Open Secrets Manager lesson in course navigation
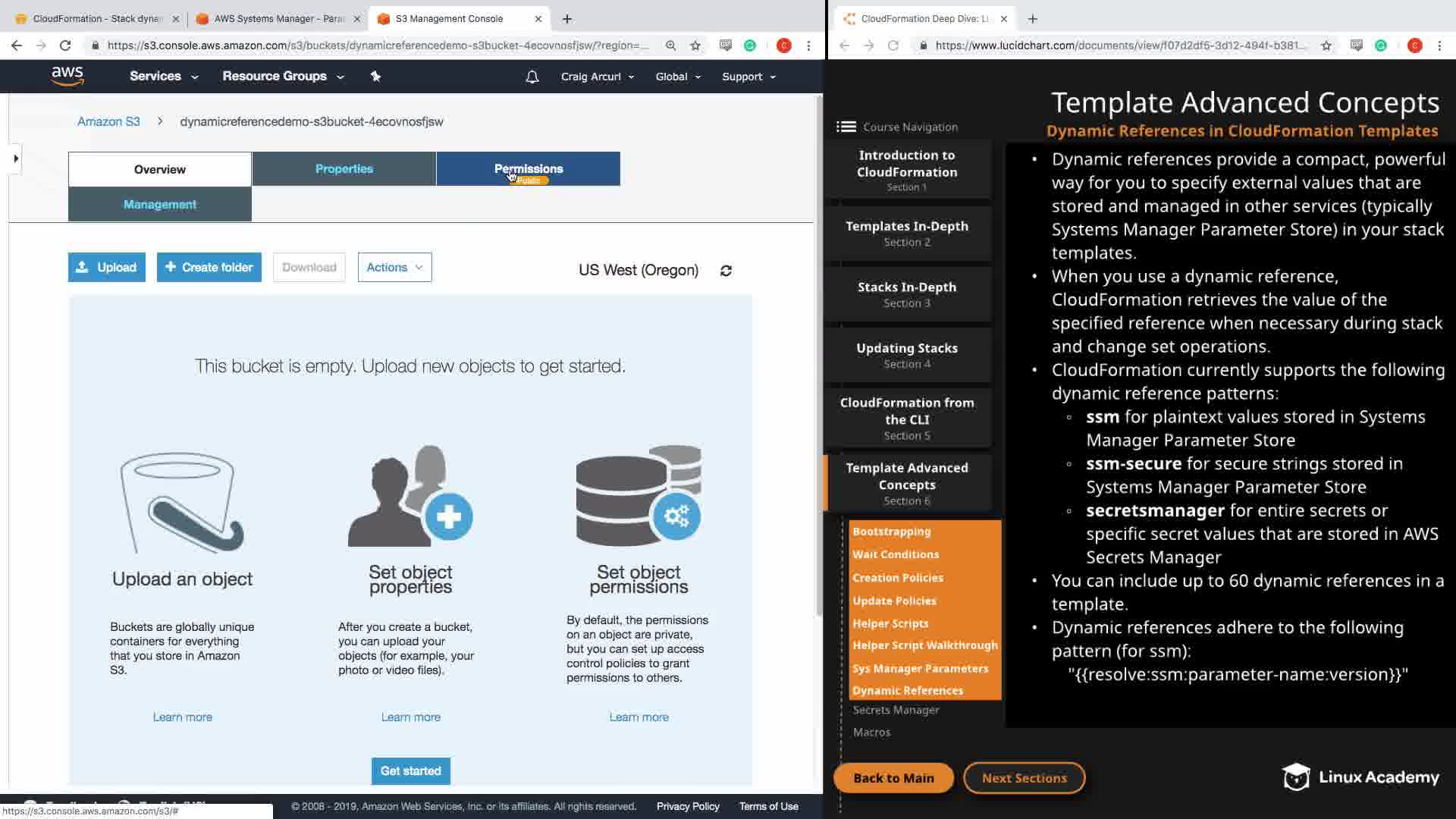The height and width of the screenshot is (819, 1456). 896,710
